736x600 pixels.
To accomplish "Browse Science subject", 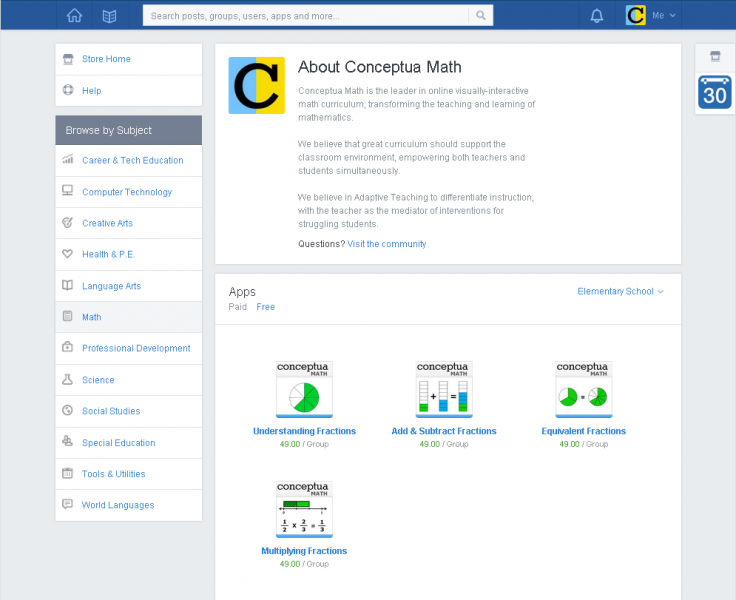I will 98,380.
